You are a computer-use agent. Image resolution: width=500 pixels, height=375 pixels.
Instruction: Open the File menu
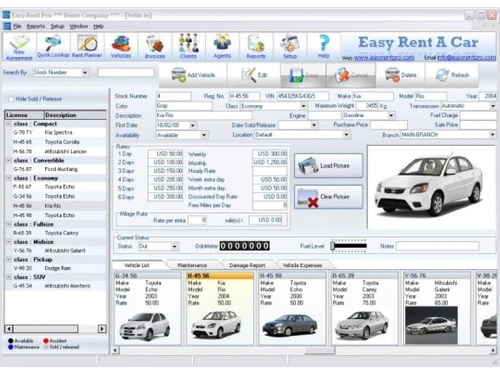(x=17, y=26)
